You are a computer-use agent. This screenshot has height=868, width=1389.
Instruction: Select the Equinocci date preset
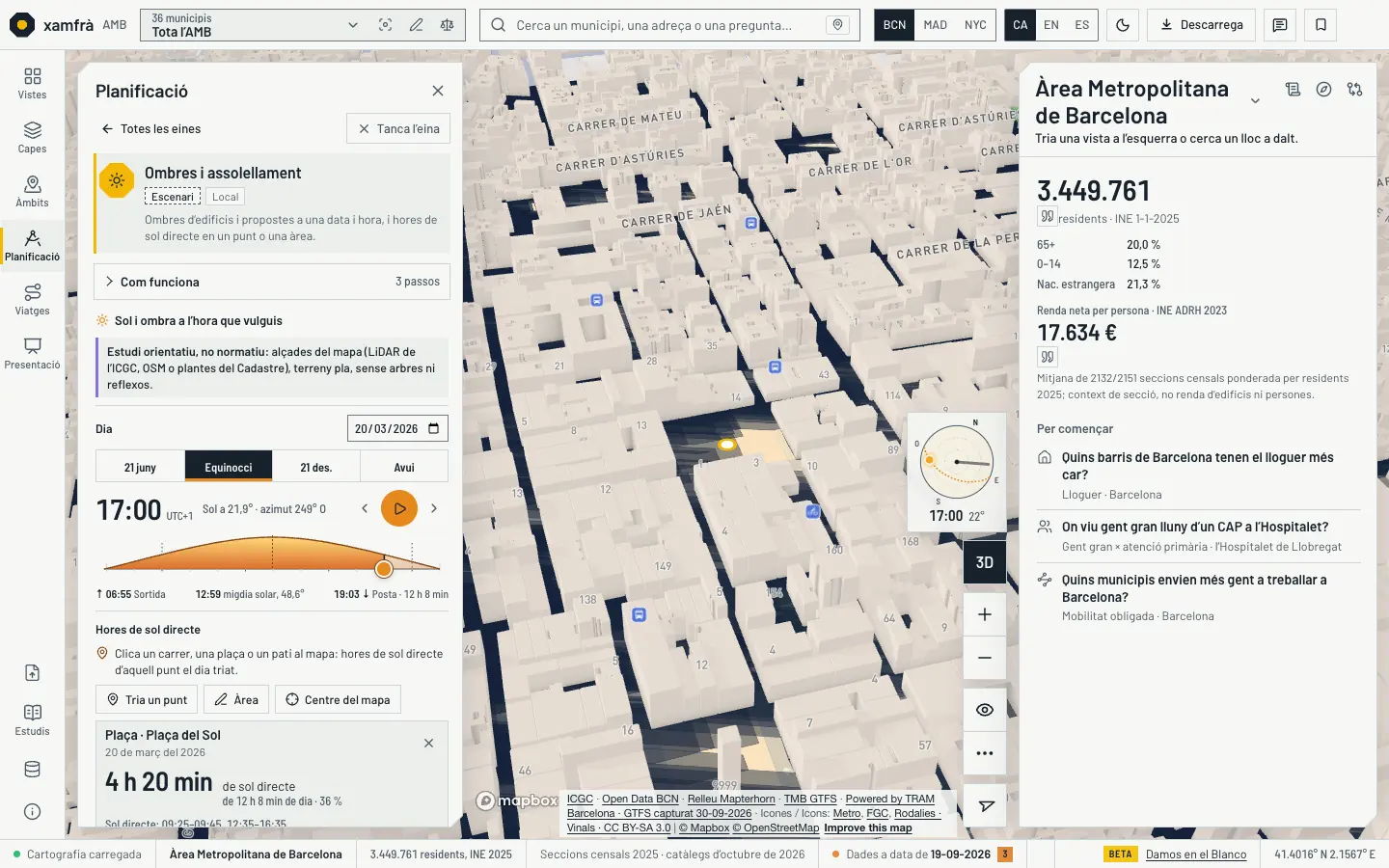tap(229, 467)
